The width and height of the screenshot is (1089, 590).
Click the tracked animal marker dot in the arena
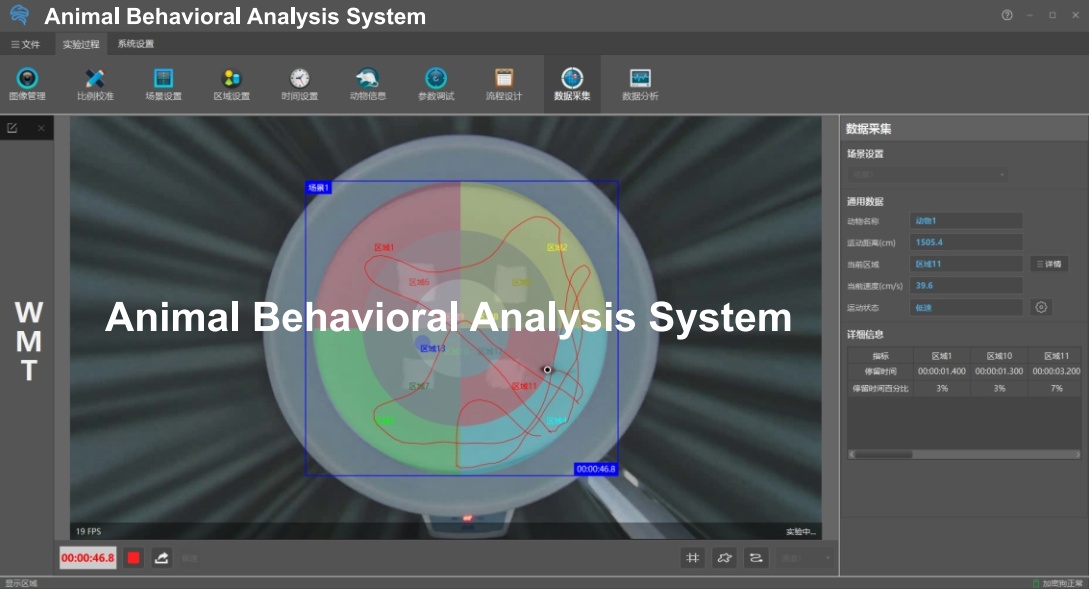(x=547, y=370)
